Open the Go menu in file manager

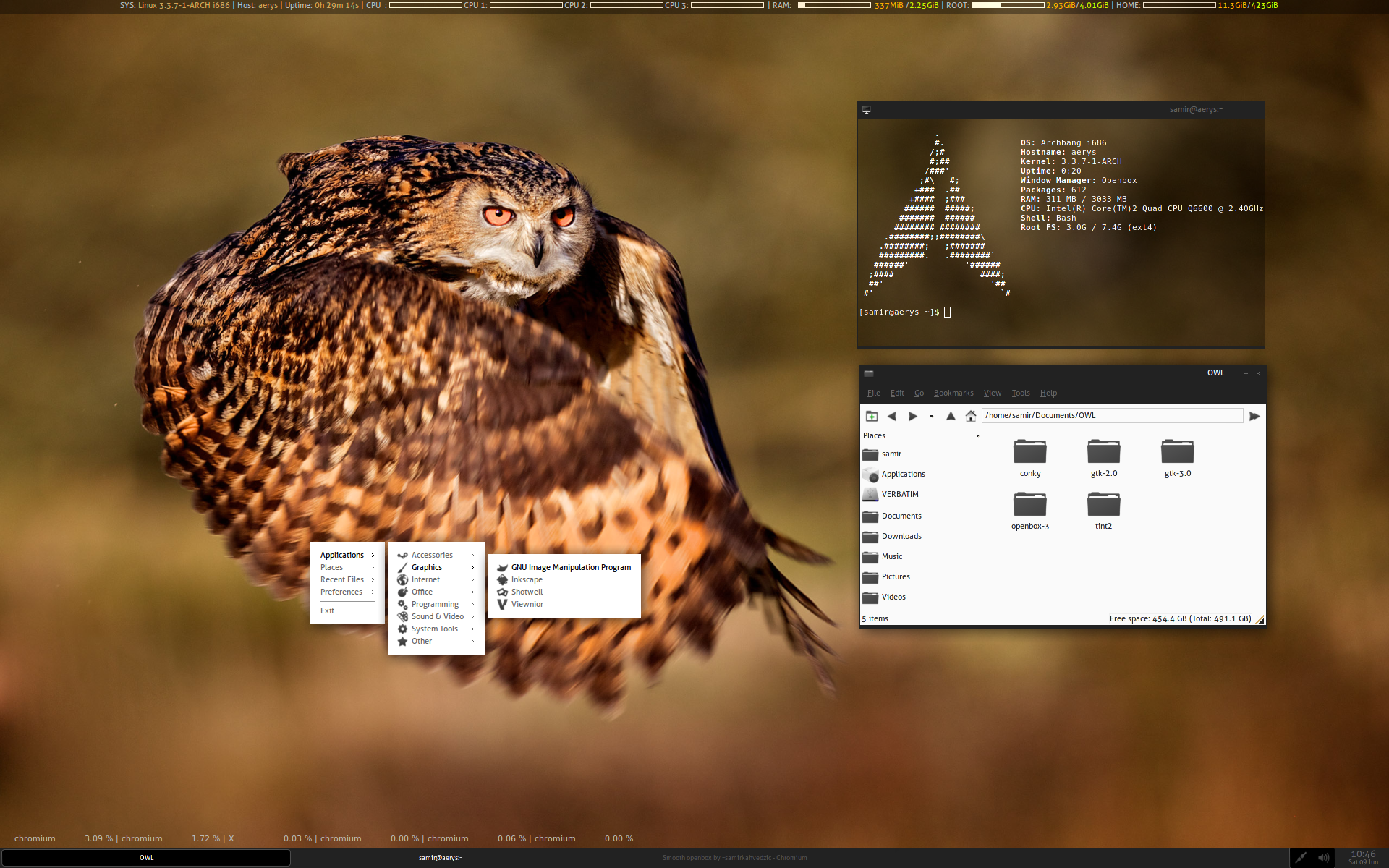pyautogui.click(x=919, y=393)
